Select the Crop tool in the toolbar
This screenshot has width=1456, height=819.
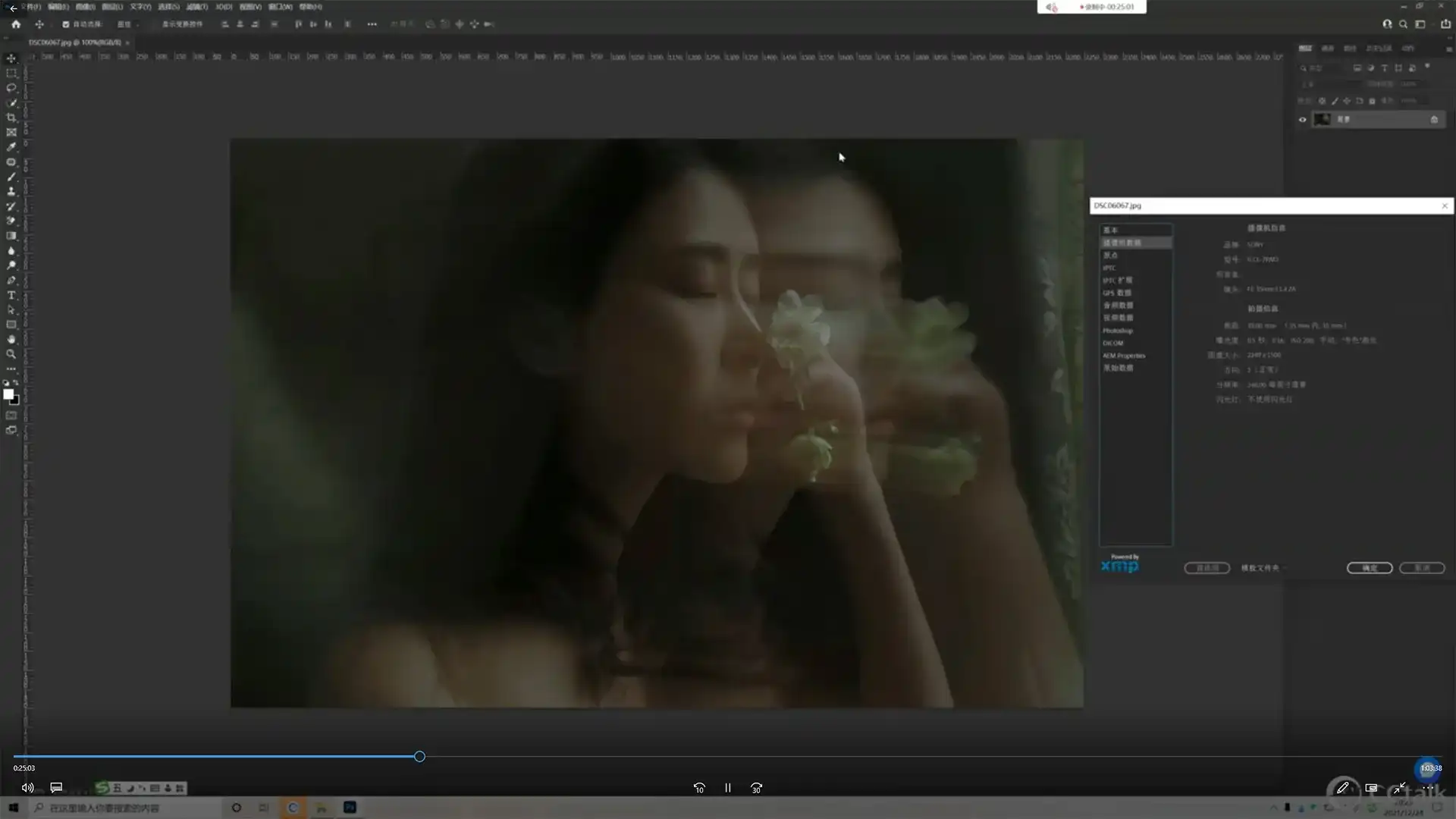click(11, 118)
